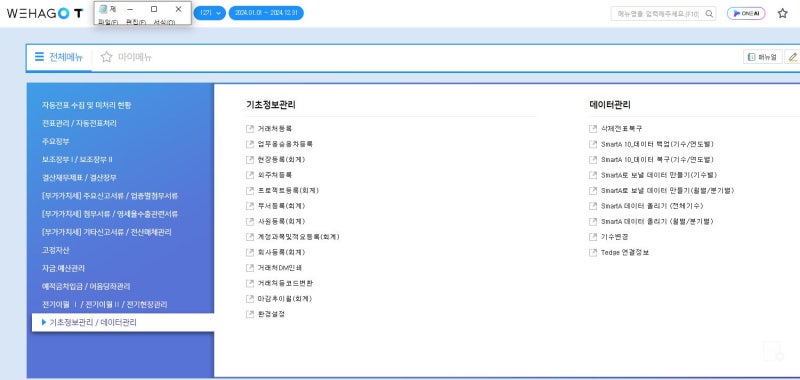Click the pencil edit icon
The width and height of the screenshot is (800, 380).
click(x=792, y=57)
